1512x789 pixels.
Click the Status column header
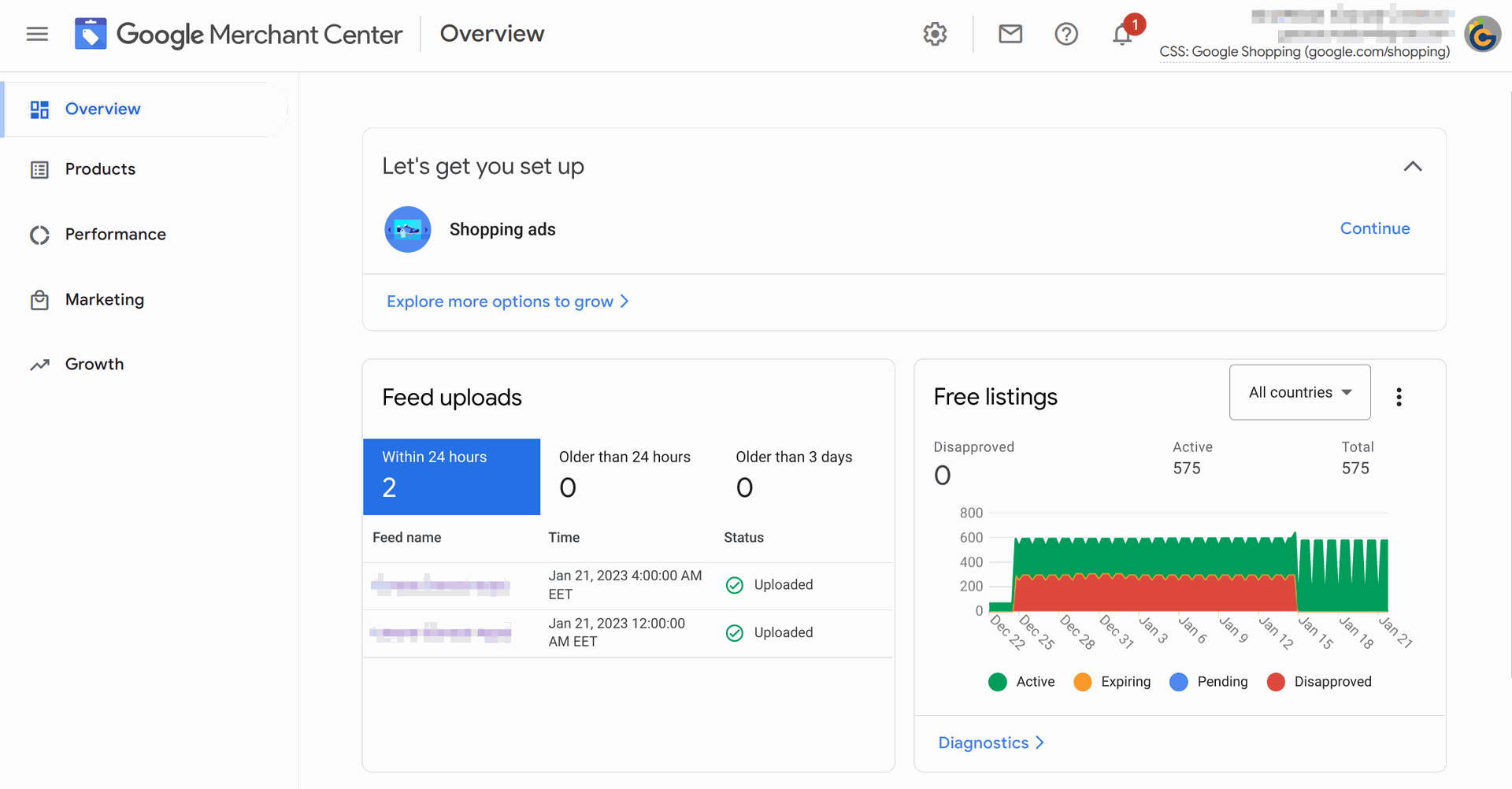pos(743,538)
